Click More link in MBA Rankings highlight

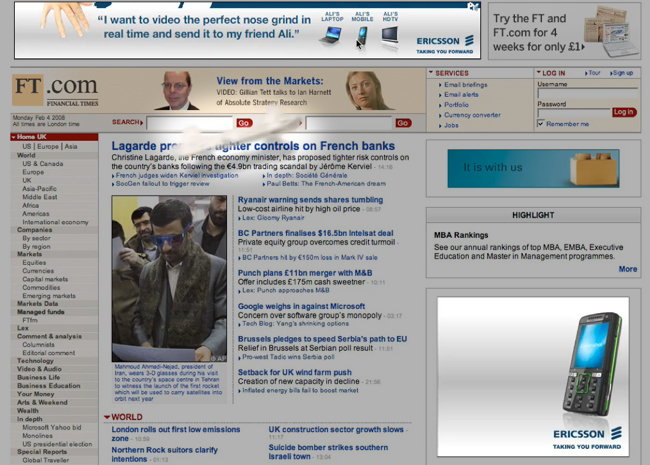(628, 269)
